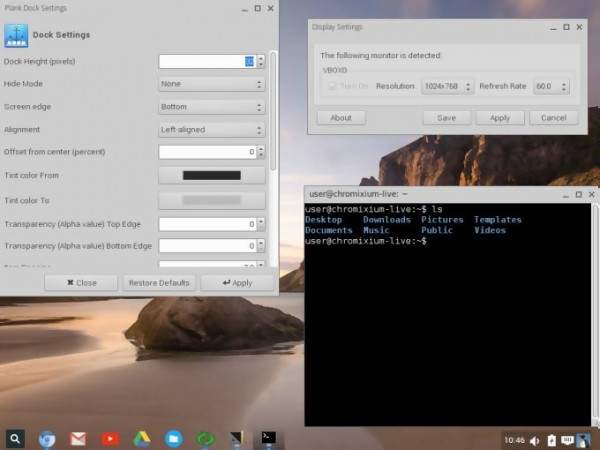Click the 10:46 clock in the tray
This screenshot has width=600, height=450.
(x=514, y=440)
